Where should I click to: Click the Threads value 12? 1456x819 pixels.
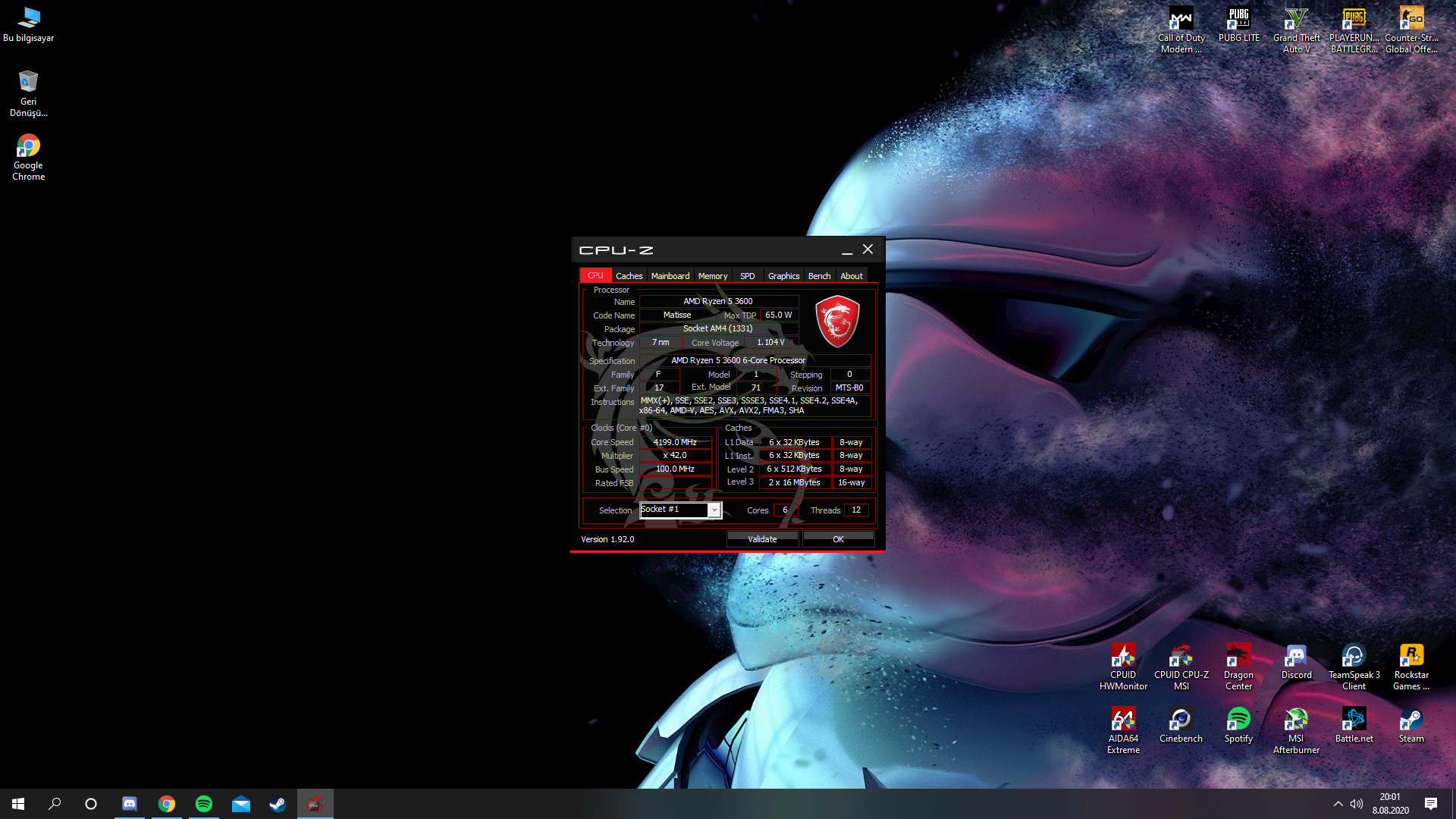pyautogui.click(x=856, y=510)
